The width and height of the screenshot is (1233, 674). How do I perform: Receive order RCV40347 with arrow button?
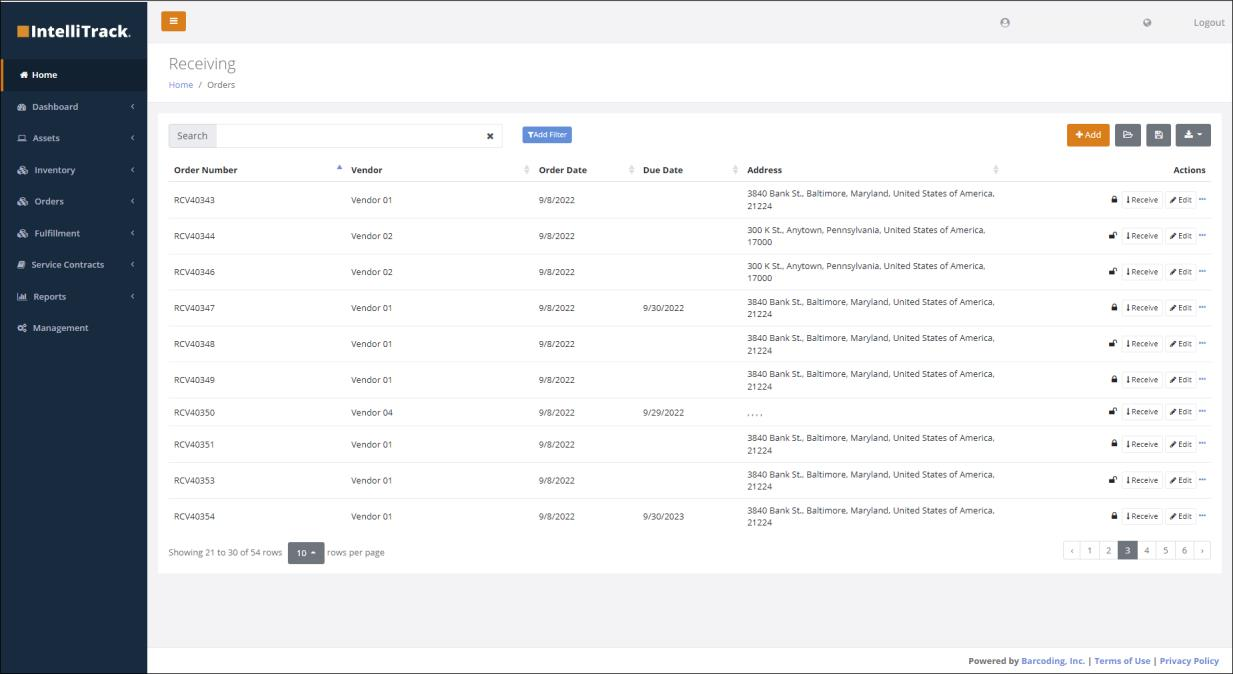(1142, 308)
